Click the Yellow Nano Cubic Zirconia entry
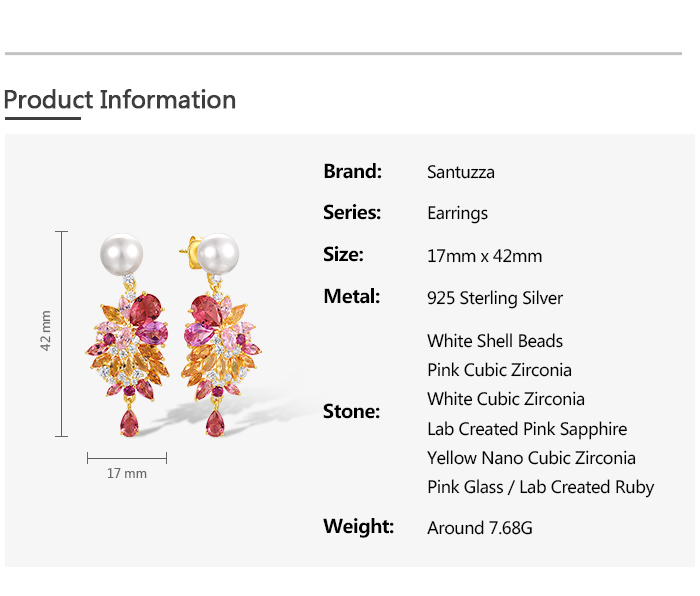This screenshot has width=700, height=596. (531, 458)
